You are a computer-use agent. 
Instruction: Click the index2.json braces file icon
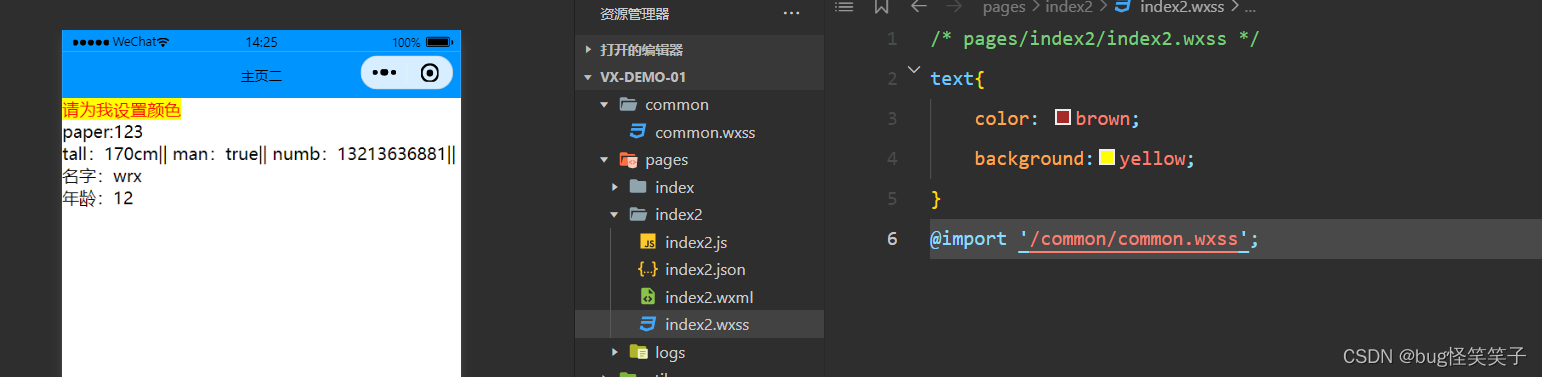click(648, 270)
